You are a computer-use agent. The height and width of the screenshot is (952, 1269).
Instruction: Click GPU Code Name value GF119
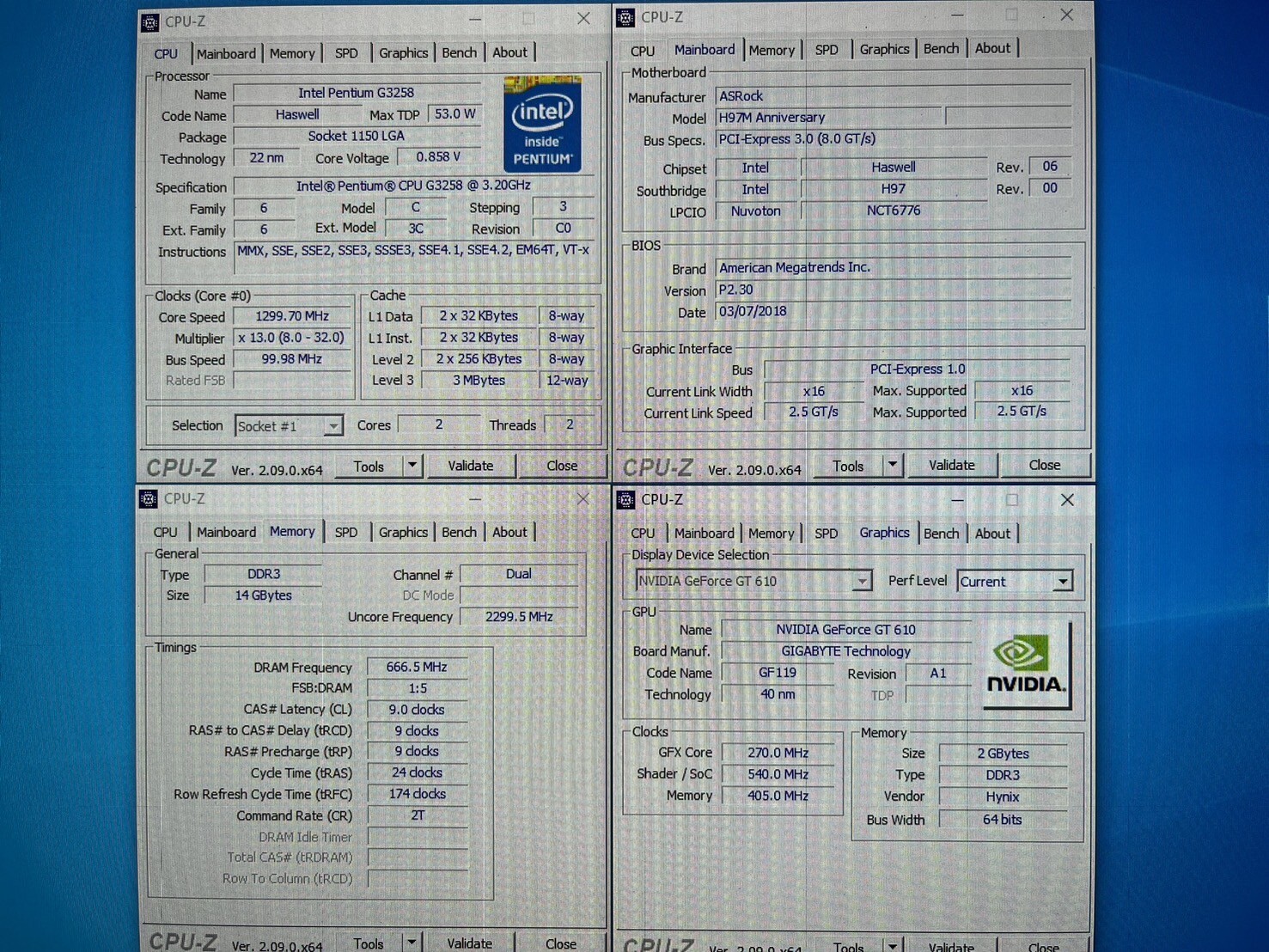[x=778, y=673]
